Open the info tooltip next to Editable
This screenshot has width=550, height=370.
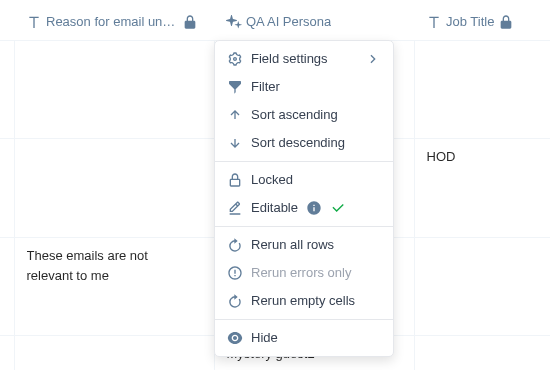314,208
